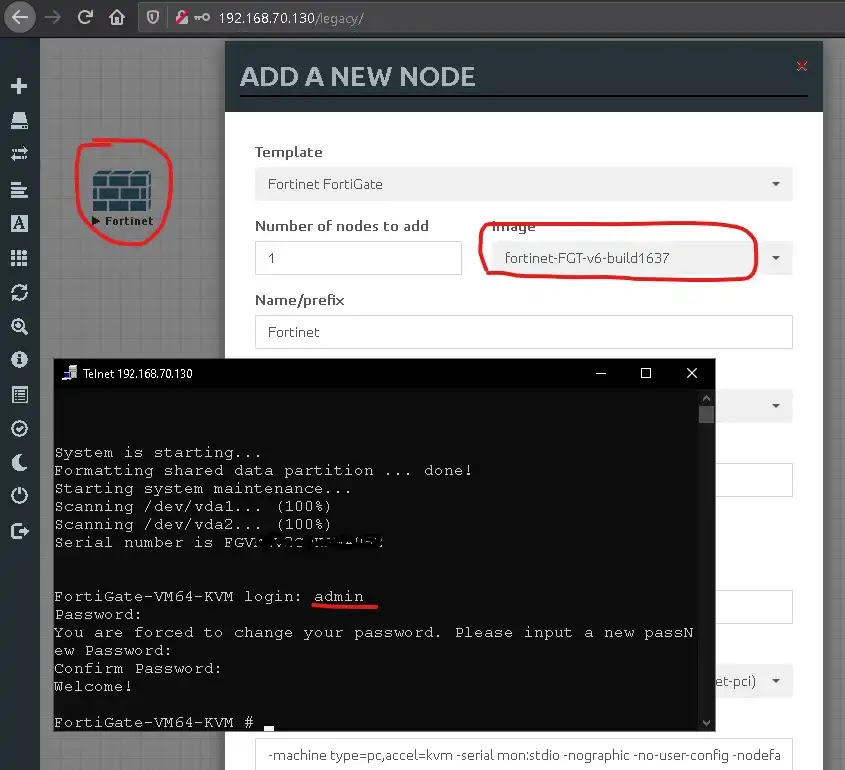Click the Lock lab checkmark icon
The height and width of the screenshot is (770, 845).
pyautogui.click(x=19, y=428)
